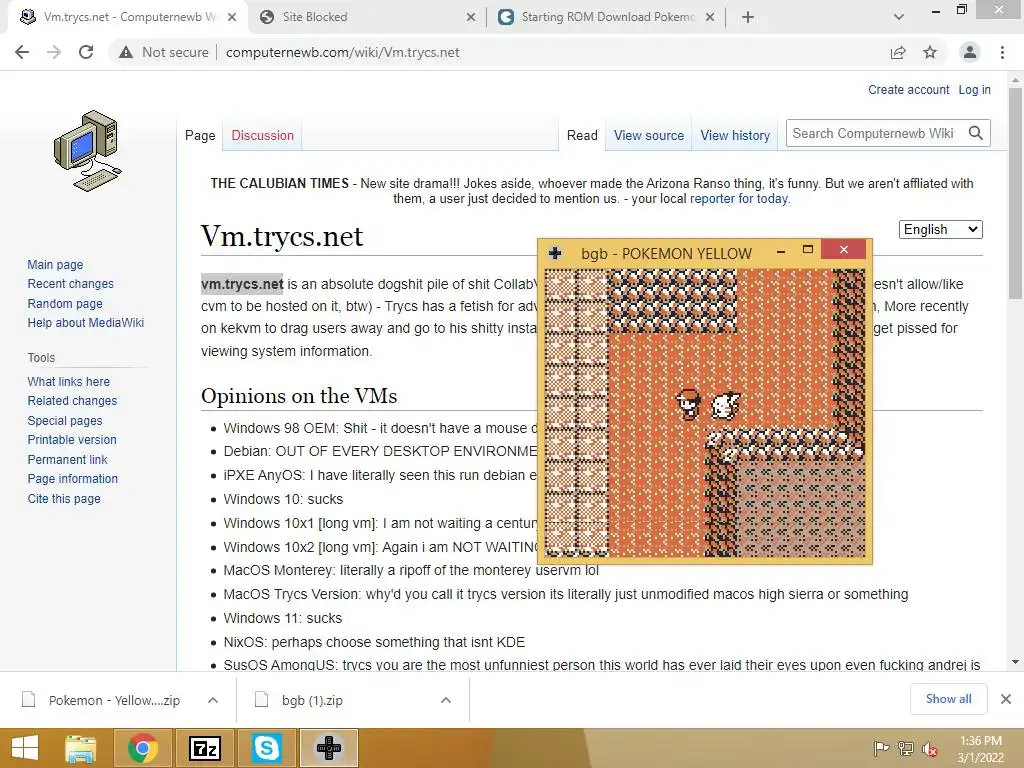The image size is (1024, 768).
Task: Close the Site Blocked tab
Action: point(471,17)
